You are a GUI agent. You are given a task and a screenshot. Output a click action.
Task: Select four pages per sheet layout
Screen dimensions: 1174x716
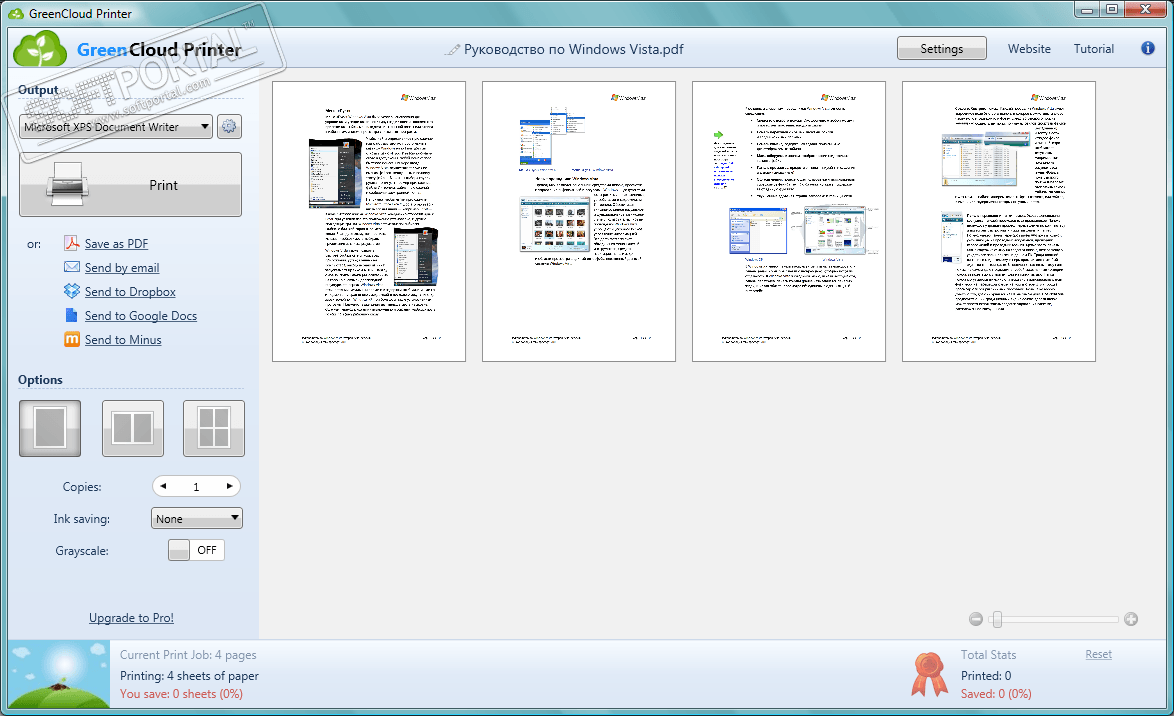pos(214,428)
